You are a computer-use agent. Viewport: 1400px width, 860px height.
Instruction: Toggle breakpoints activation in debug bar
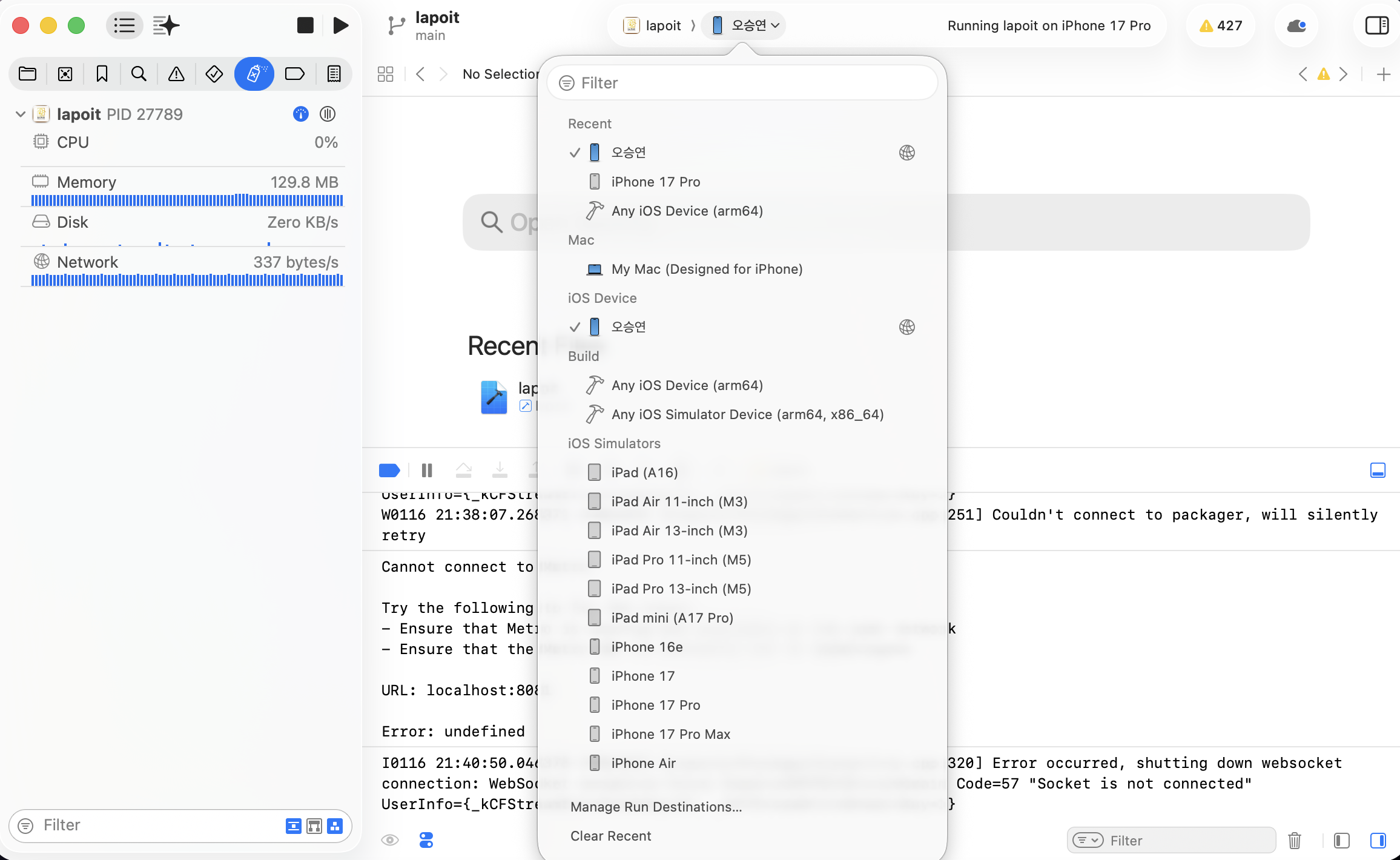click(x=389, y=470)
